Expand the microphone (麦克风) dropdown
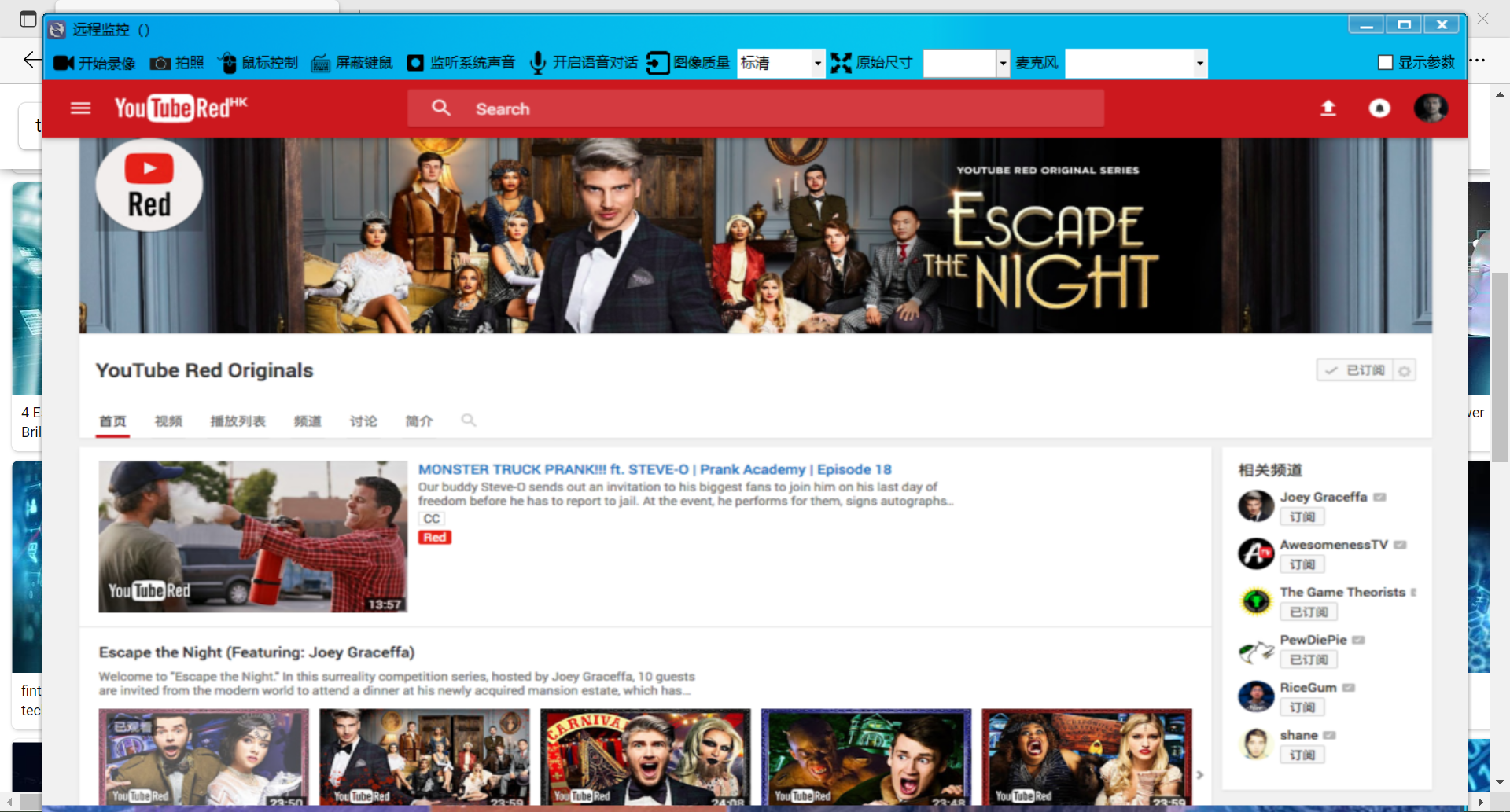Image resolution: width=1510 pixels, height=812 pixels. coord(1199,63)
